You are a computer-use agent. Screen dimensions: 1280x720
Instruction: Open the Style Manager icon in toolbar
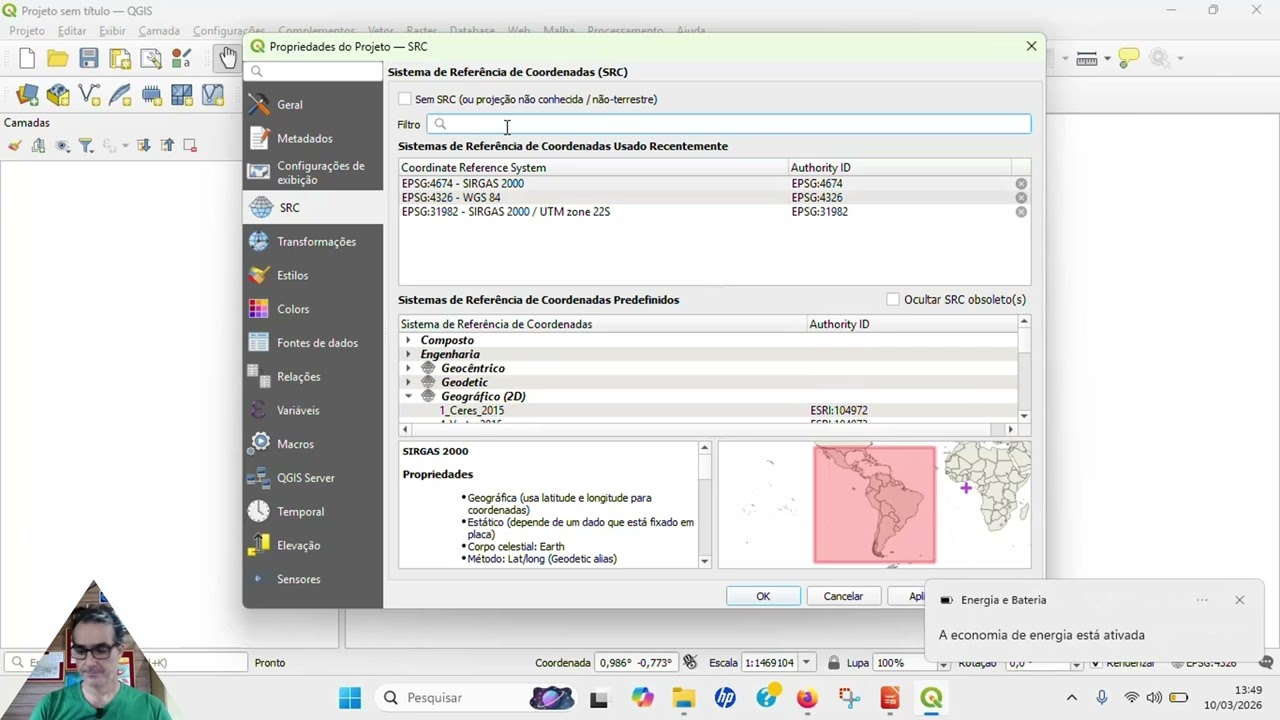(x=182, y=59)
